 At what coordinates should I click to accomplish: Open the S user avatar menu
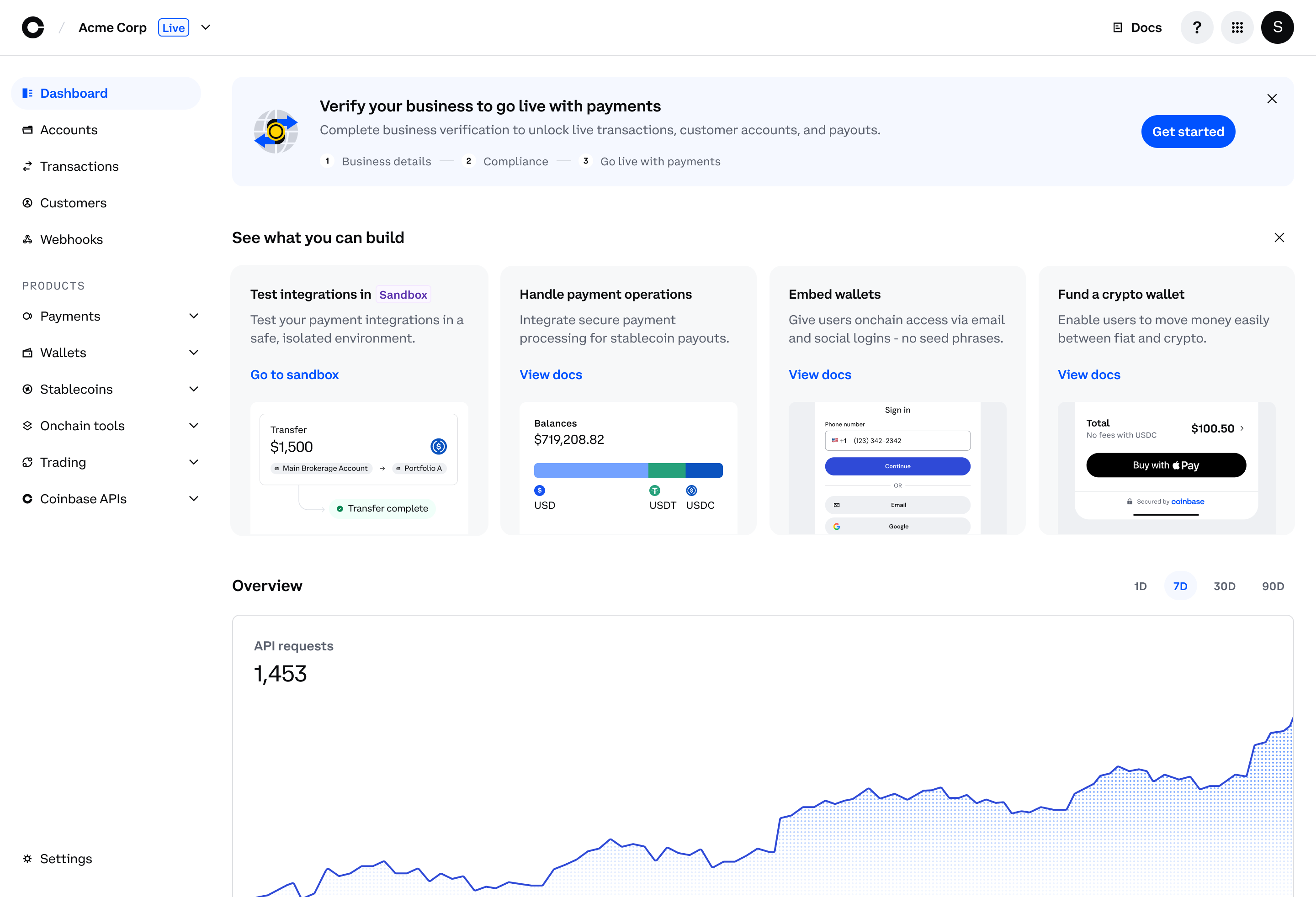point(1277,27)
